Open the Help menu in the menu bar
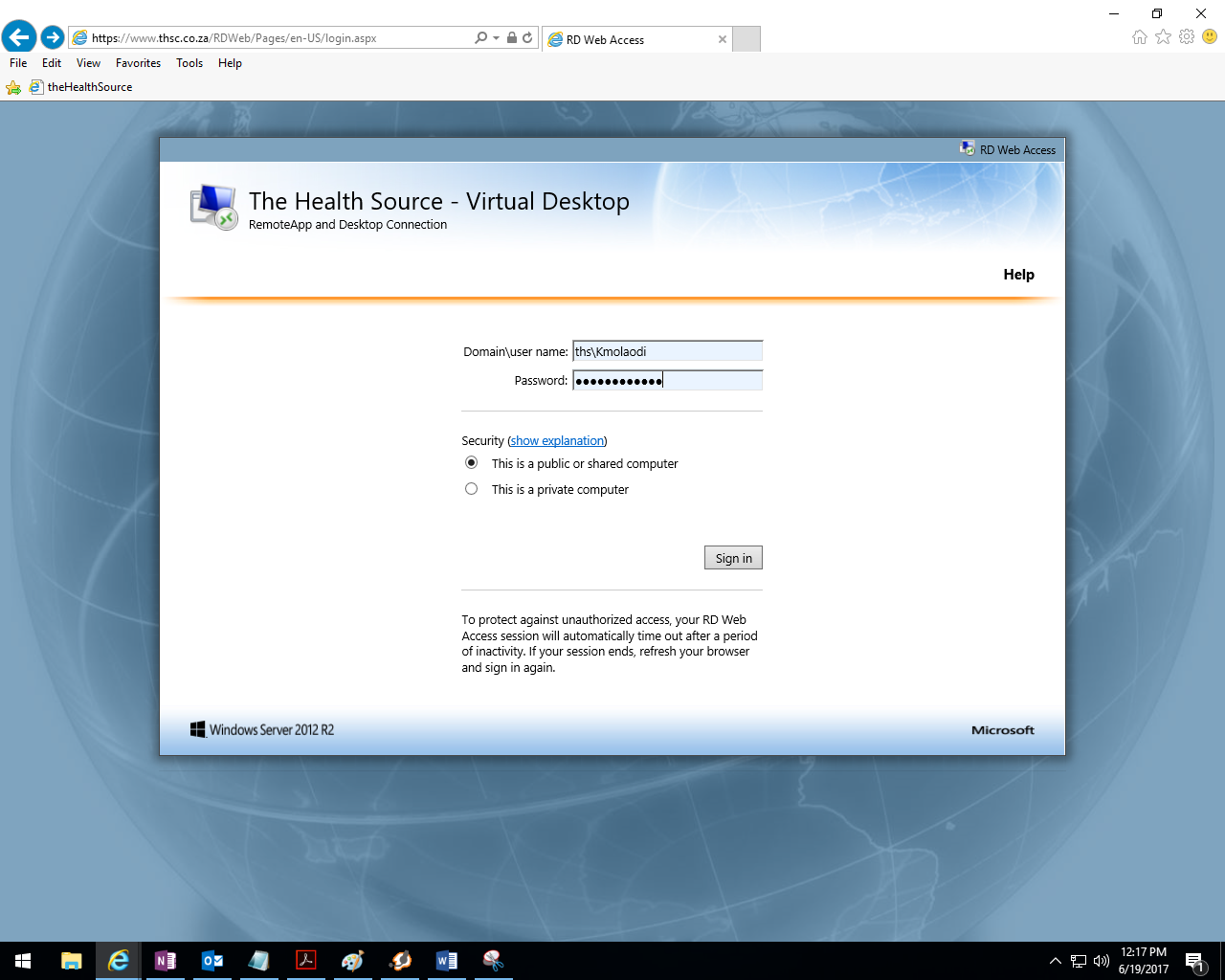 pyautogui.click(x=230, y=63)
